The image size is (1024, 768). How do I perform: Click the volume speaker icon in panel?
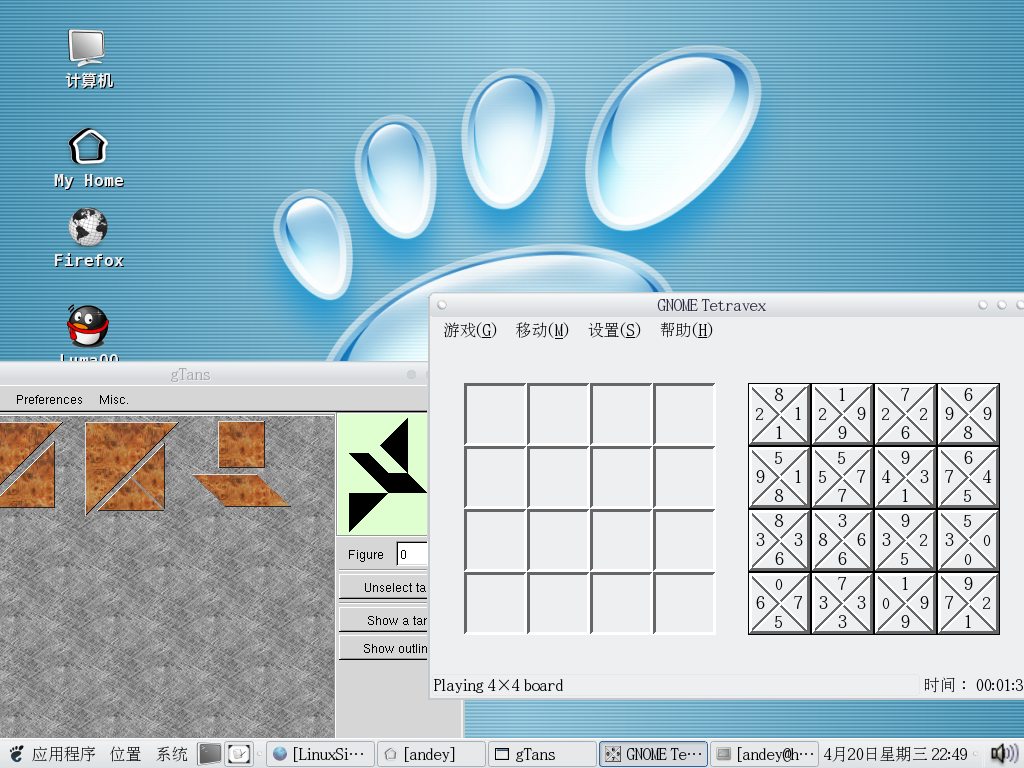point(1003,754)
